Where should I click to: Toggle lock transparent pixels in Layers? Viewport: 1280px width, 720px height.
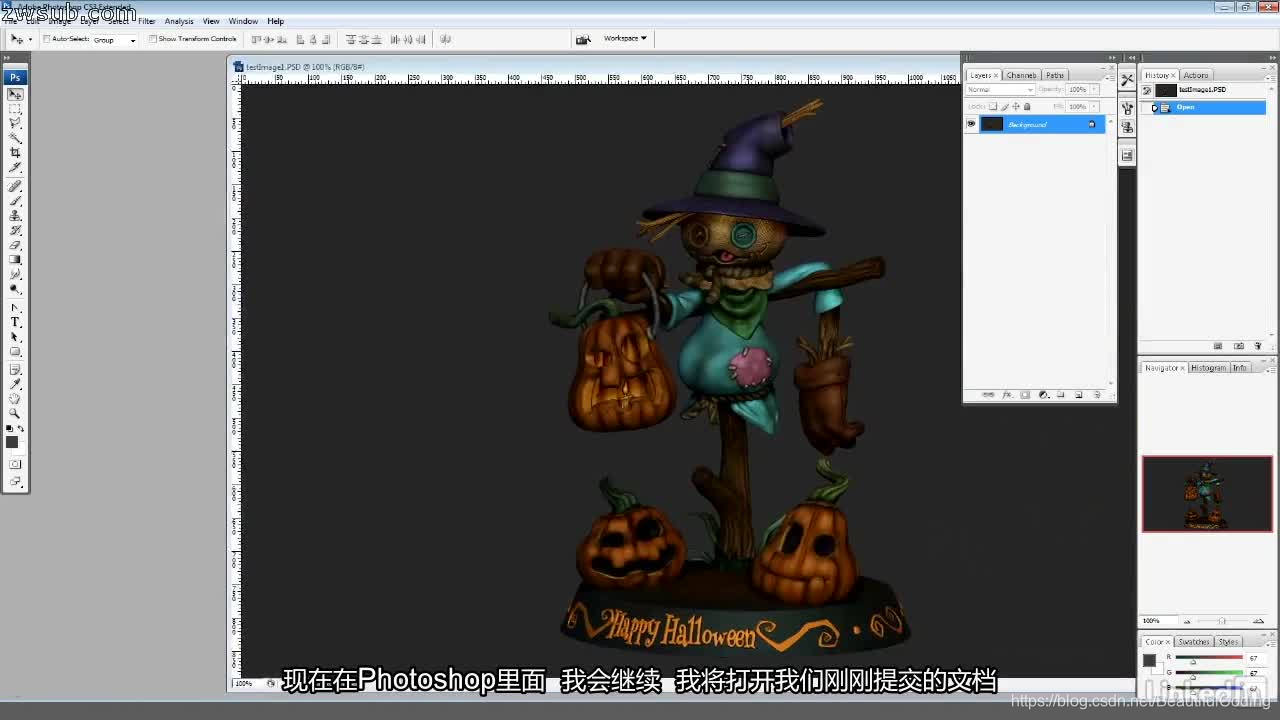tap(993, 106)
